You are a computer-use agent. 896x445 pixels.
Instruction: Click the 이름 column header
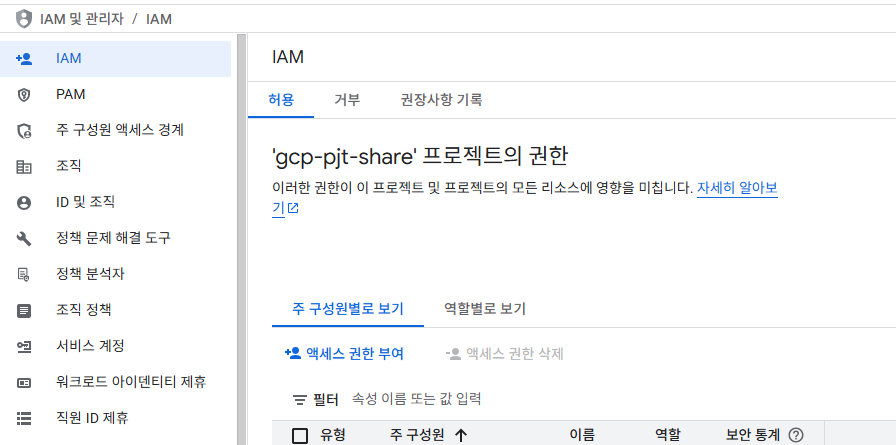click(x=582, y=435)
